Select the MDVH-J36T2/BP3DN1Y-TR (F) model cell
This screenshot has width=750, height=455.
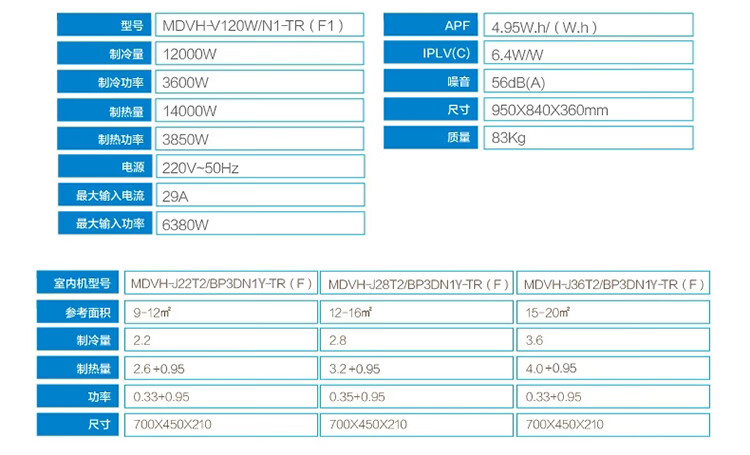click(613, 282)
